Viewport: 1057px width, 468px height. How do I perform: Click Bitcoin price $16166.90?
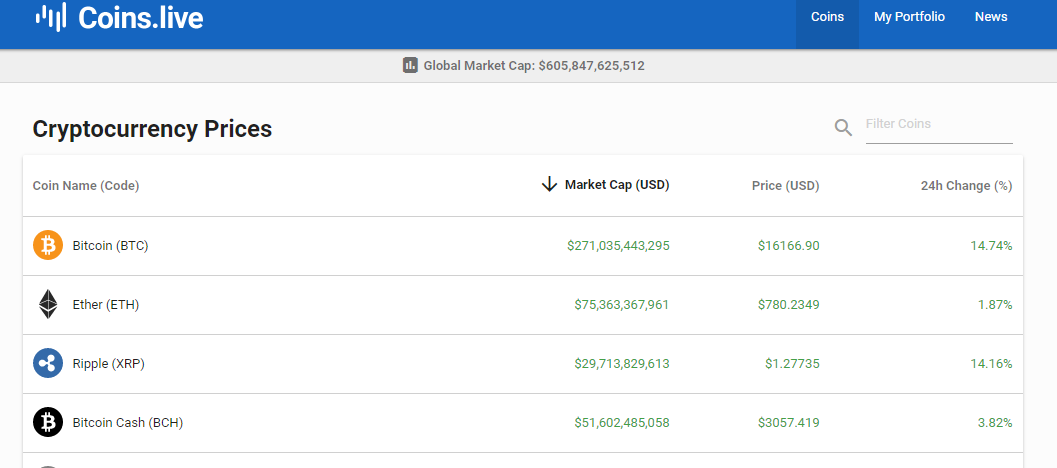tap(789, 246)
